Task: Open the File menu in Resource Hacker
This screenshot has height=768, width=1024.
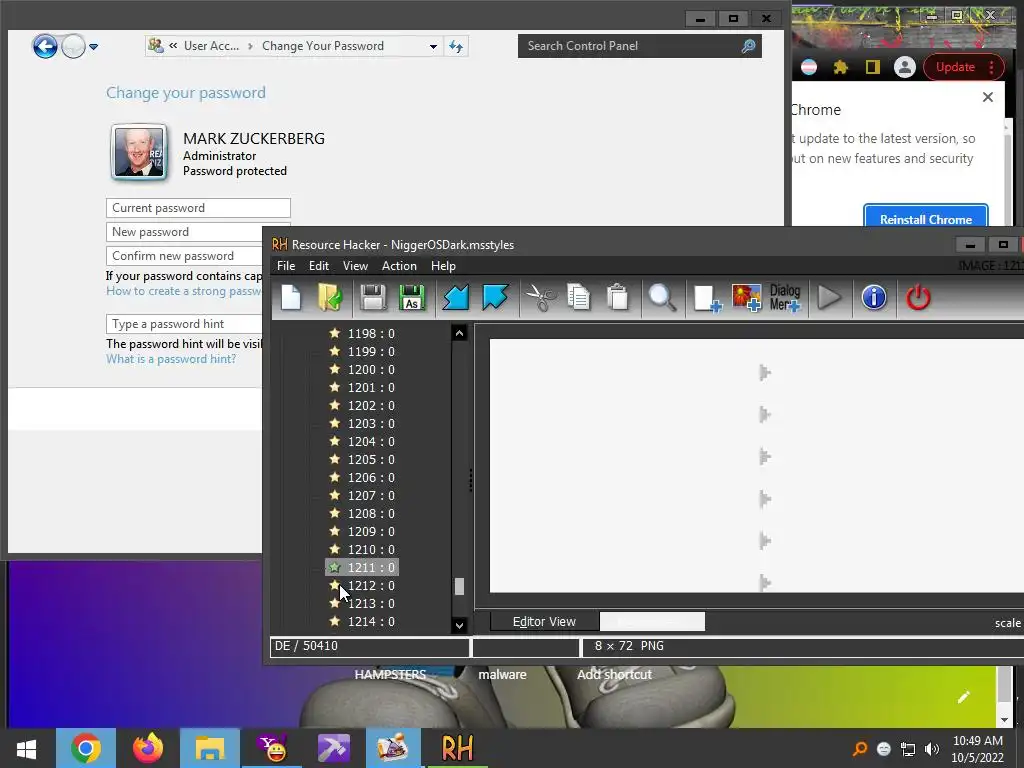Action: [x=286, y=266]
